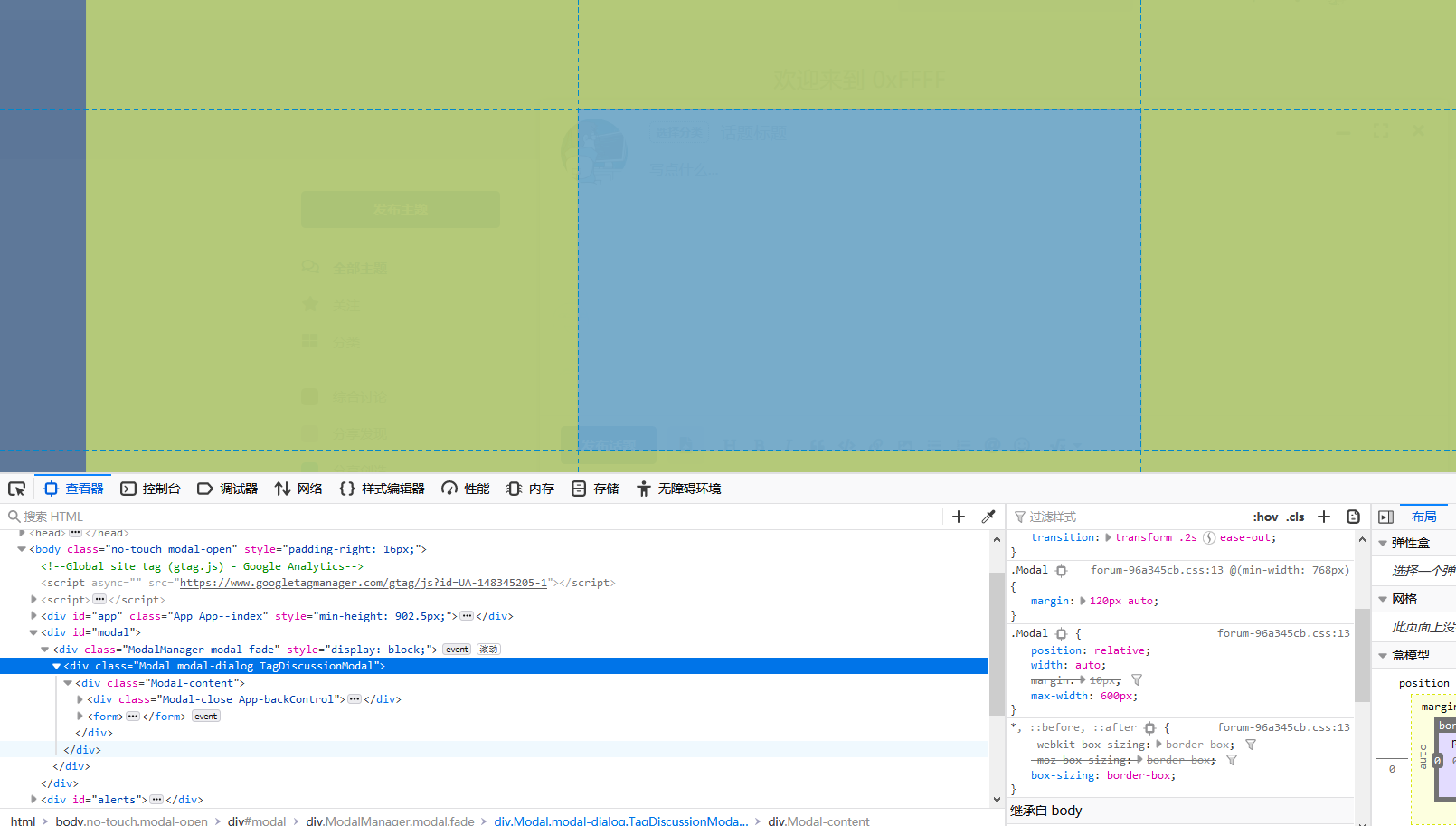Open the 调试器 Debugger tab
The image size is (1456, 826).
tap(228, 489)
